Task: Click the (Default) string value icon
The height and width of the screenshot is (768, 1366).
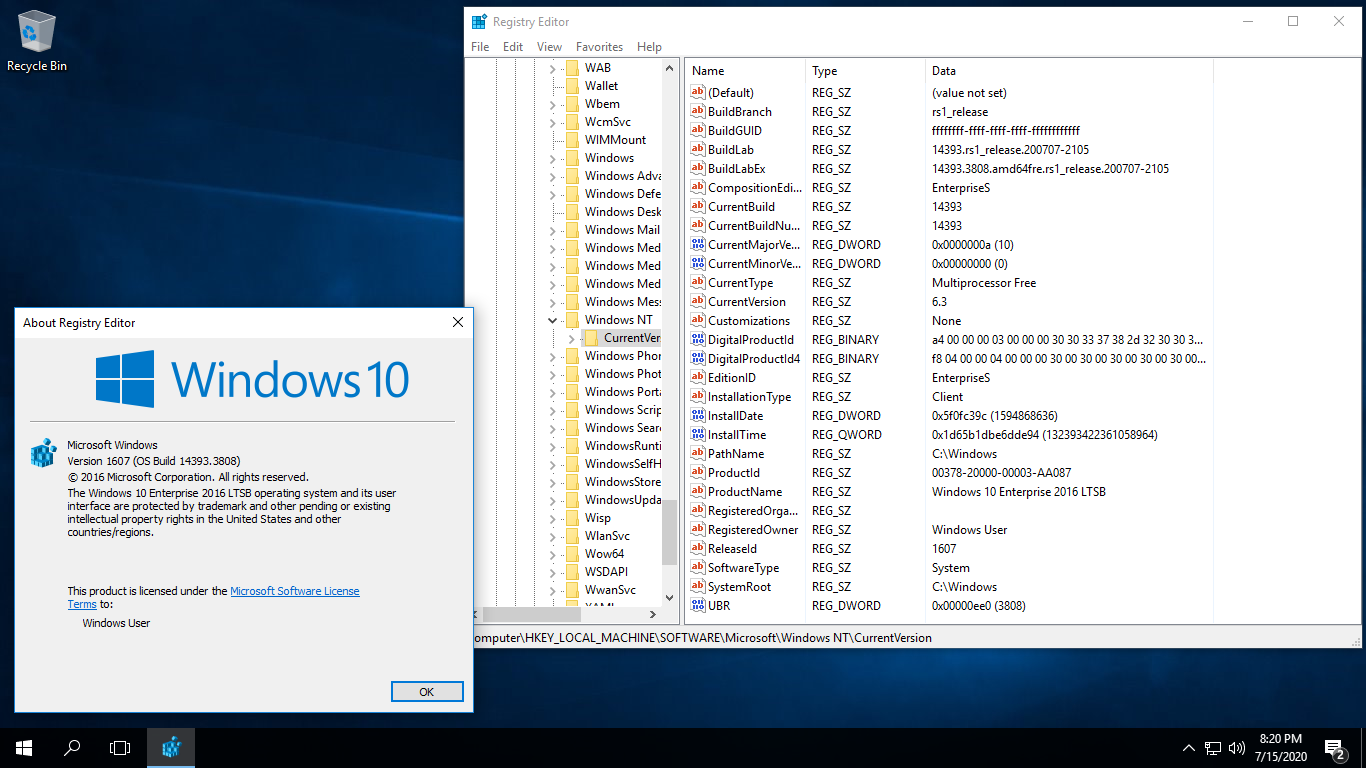Action: tap(698, 93)
